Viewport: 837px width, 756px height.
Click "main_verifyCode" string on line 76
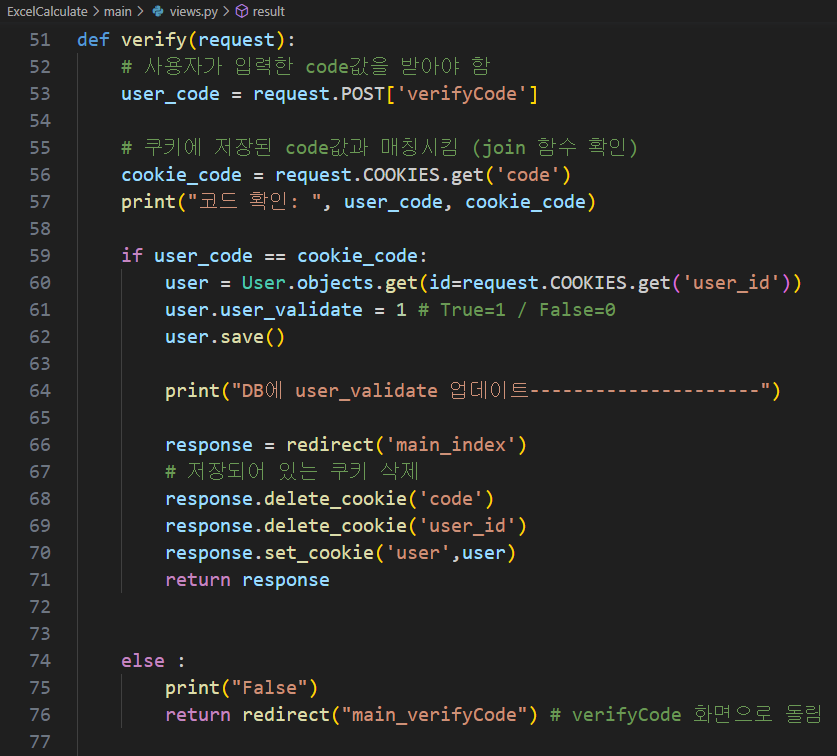click(x=435, y=715)
